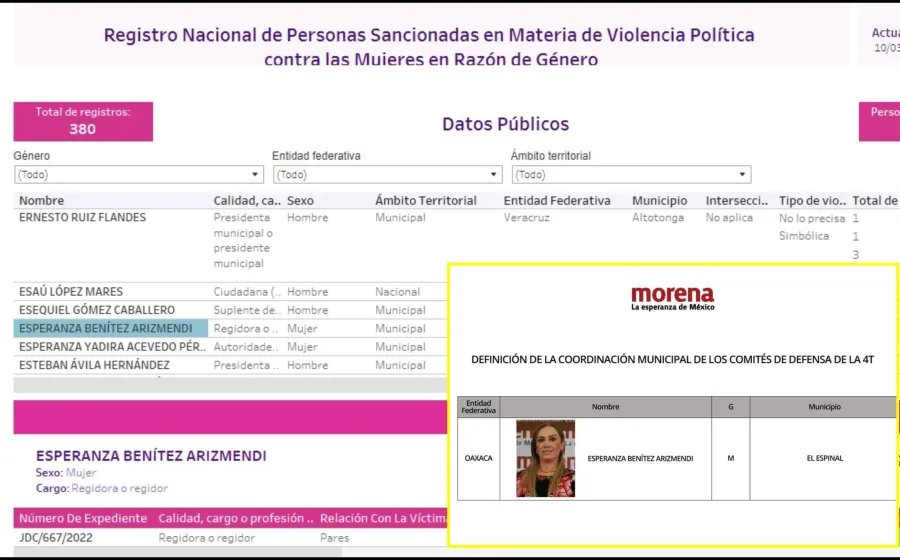Open the Entidad federativa filter dropdown
900x560 pixels.
tap(387, 174)
